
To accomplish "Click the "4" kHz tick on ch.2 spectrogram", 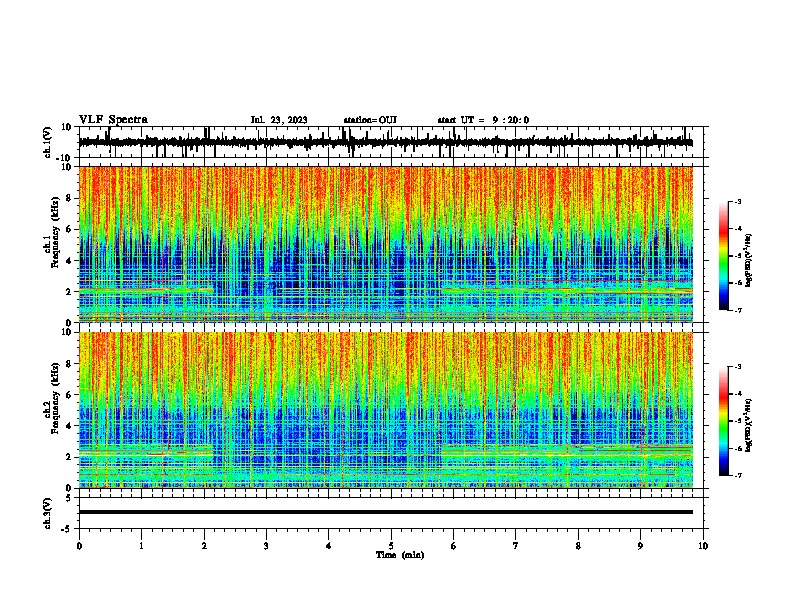I will (x=69, y=426).
